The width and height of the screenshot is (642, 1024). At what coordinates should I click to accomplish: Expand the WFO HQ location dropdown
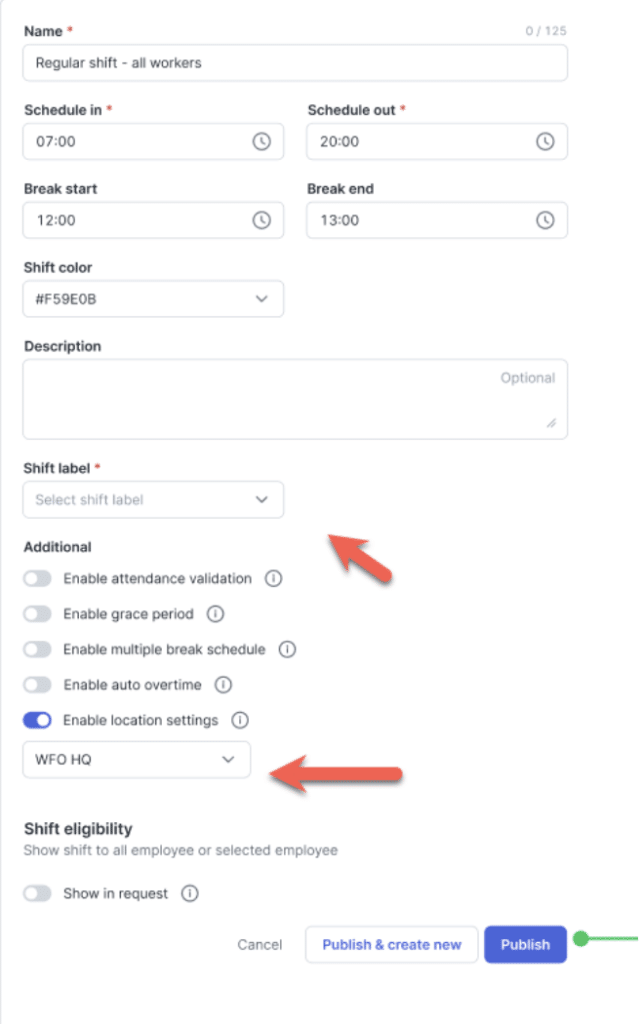(x=137, y=760)
